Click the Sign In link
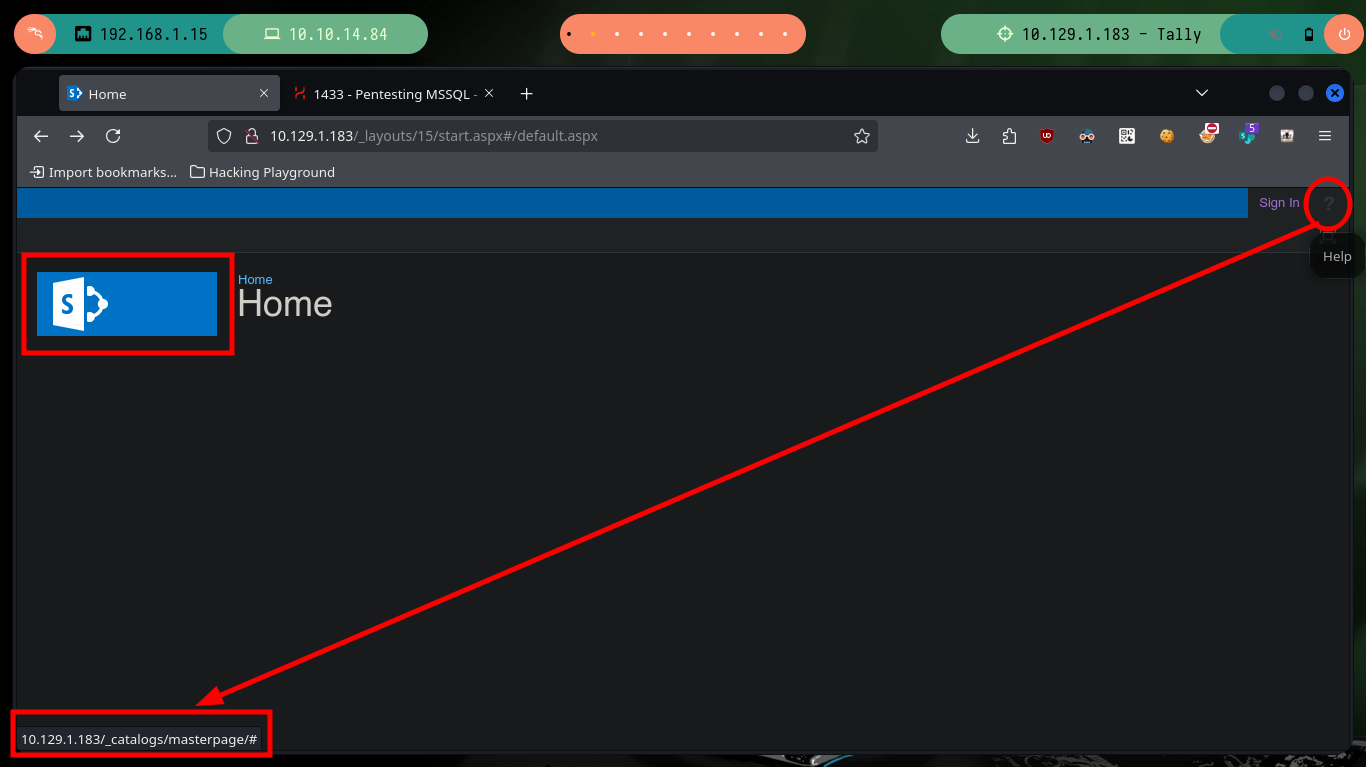The image size is (1366, 767). coord(1278,203)
